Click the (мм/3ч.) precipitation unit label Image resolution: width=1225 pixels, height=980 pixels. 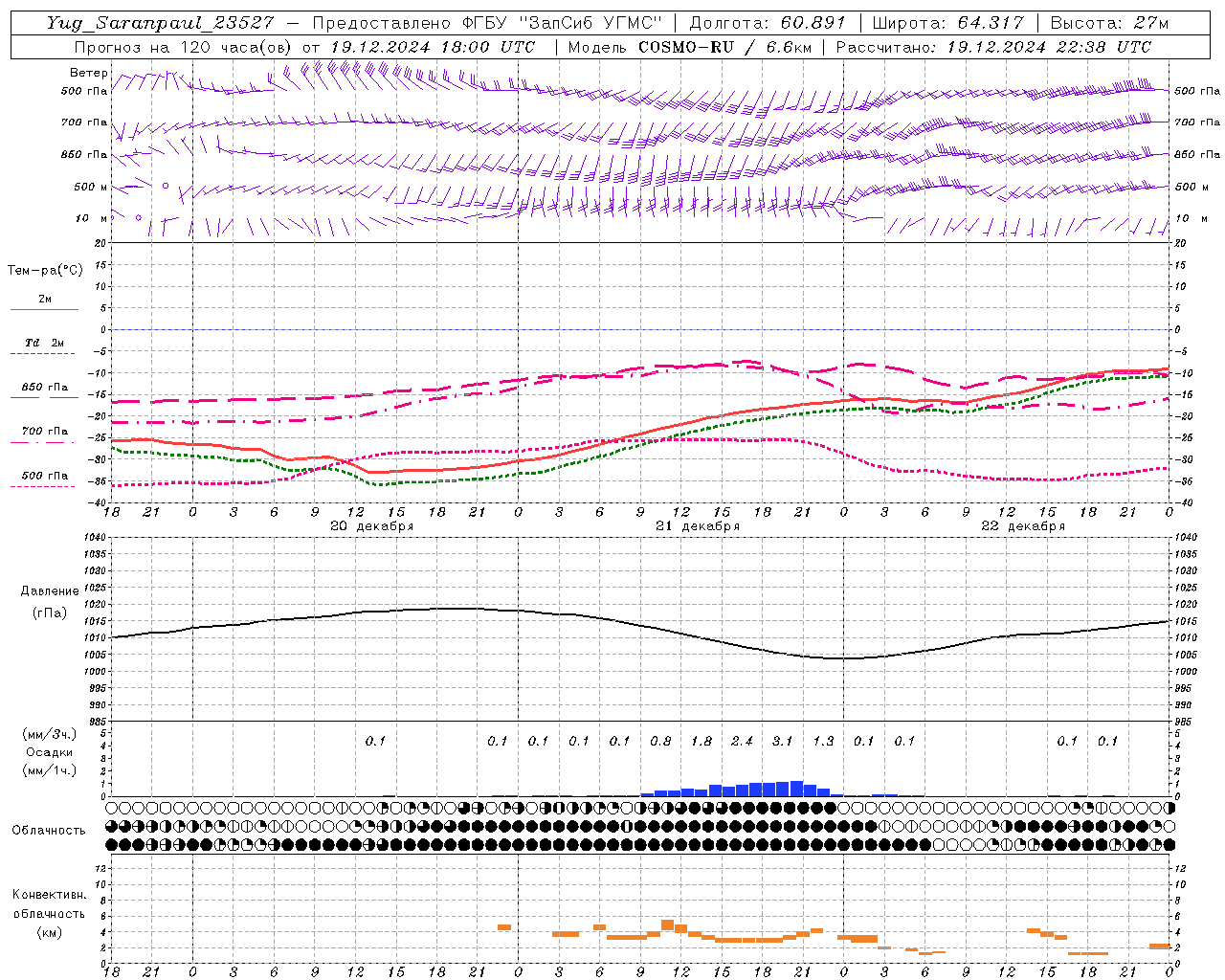50,734
